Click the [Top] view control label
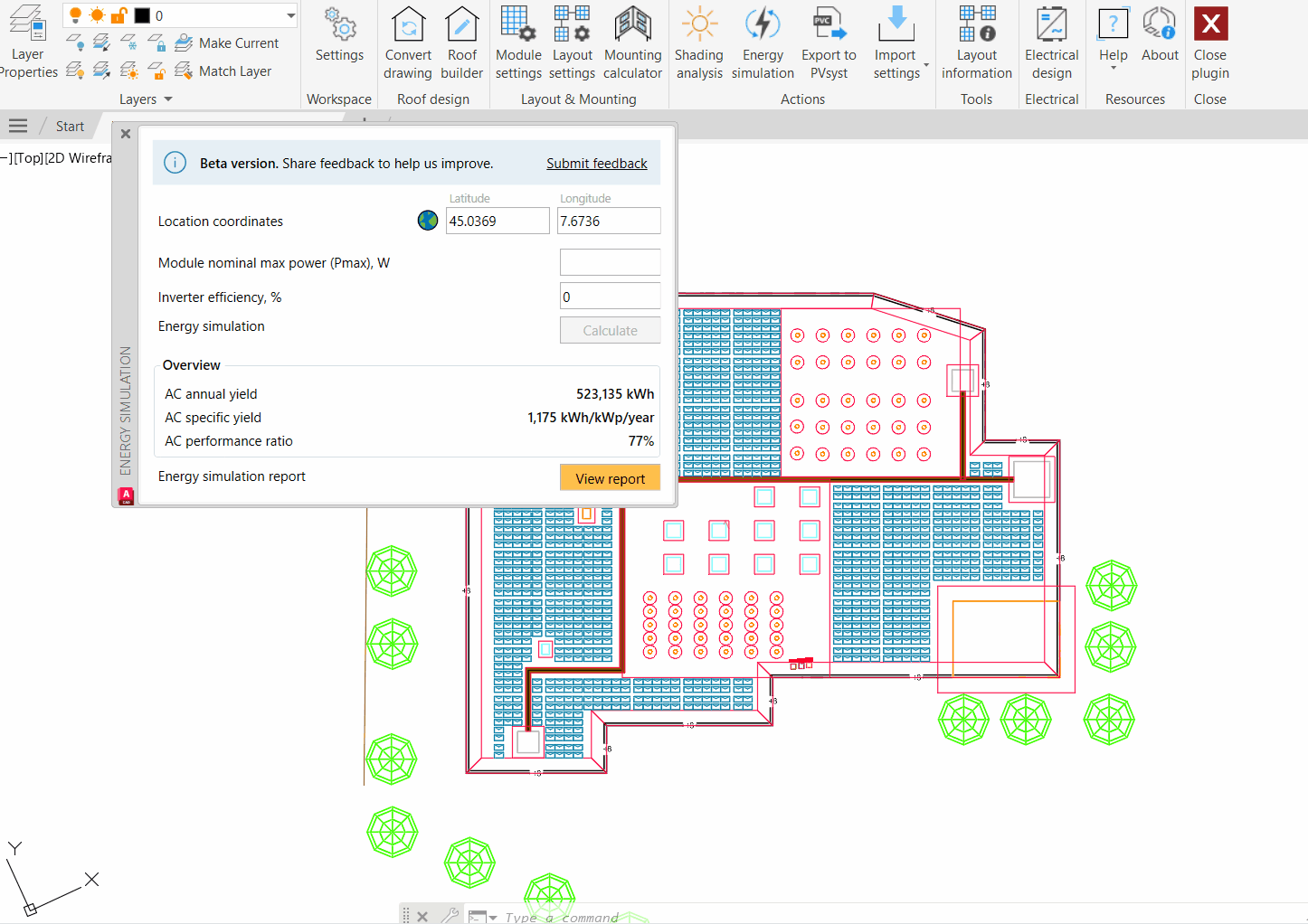This screenshot has height=924, width=1308. (28, 158)
